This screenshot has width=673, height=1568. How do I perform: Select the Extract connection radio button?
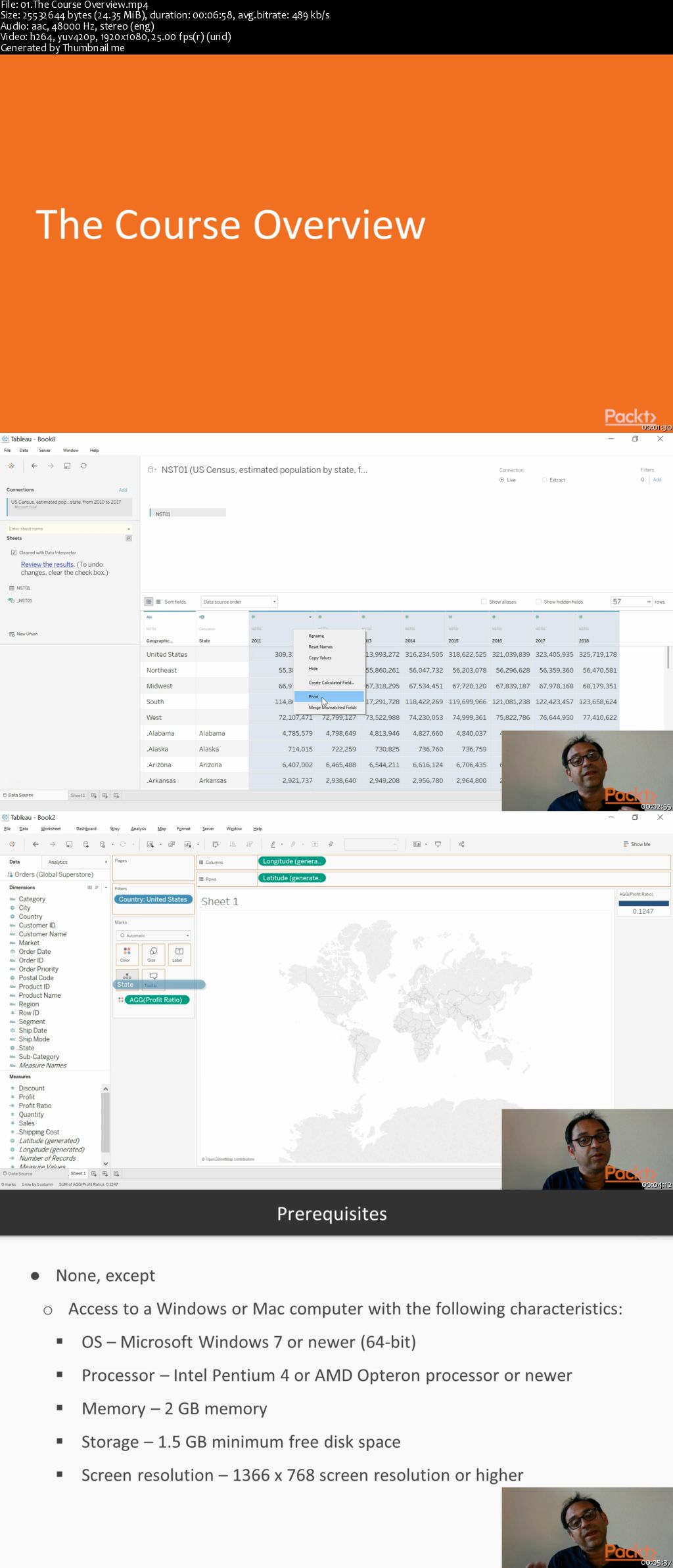544,480
